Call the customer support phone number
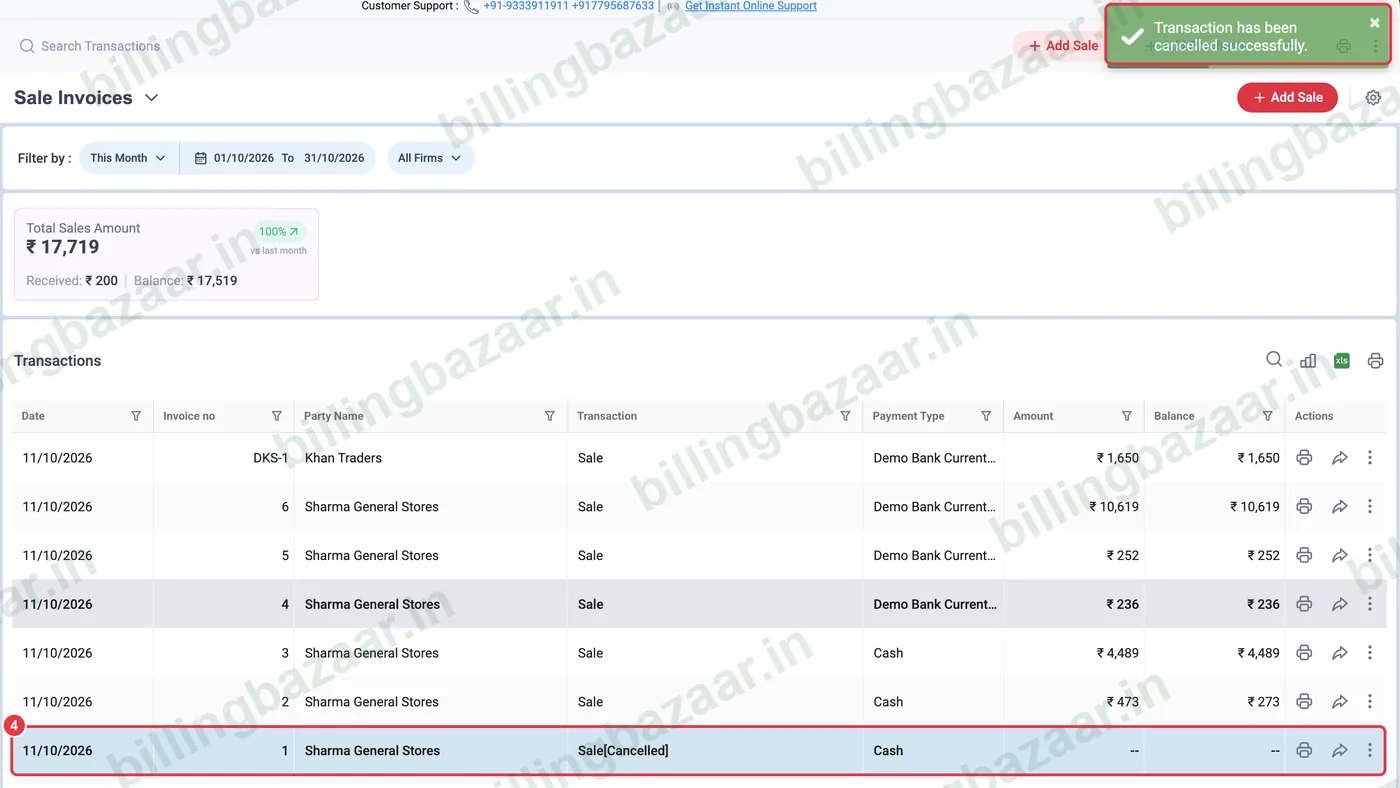 (568, 6)
